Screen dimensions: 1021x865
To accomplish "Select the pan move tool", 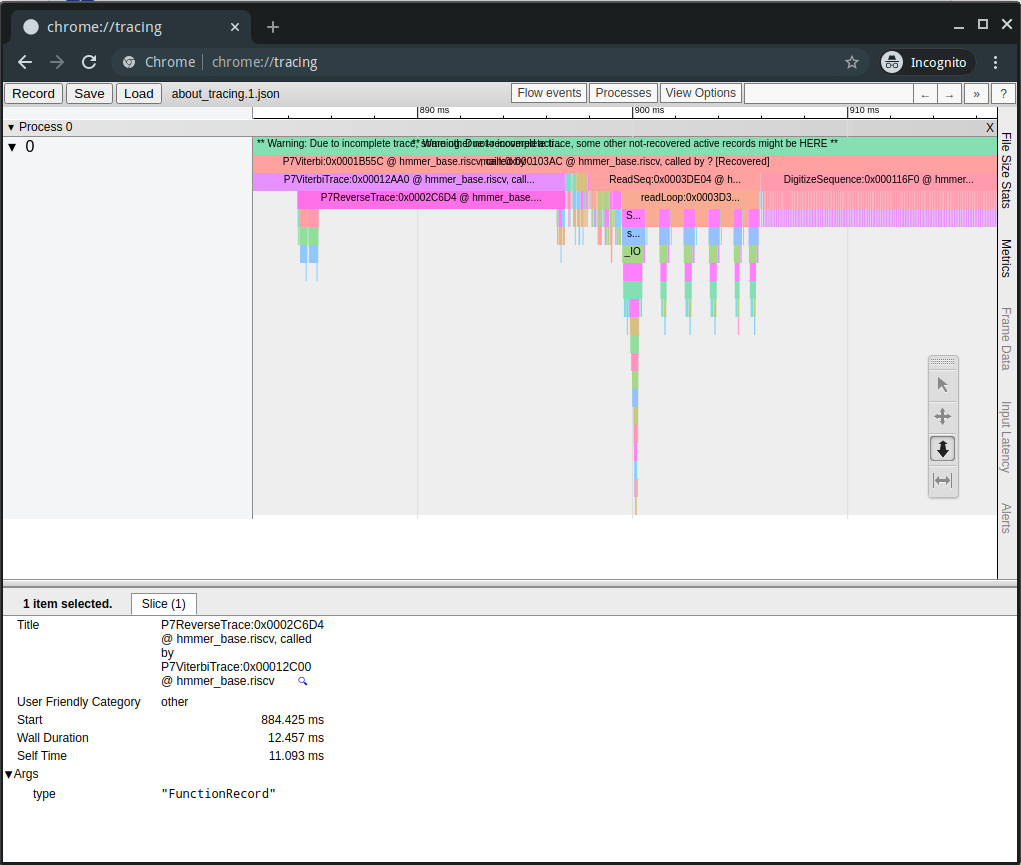I will [942, 417].
